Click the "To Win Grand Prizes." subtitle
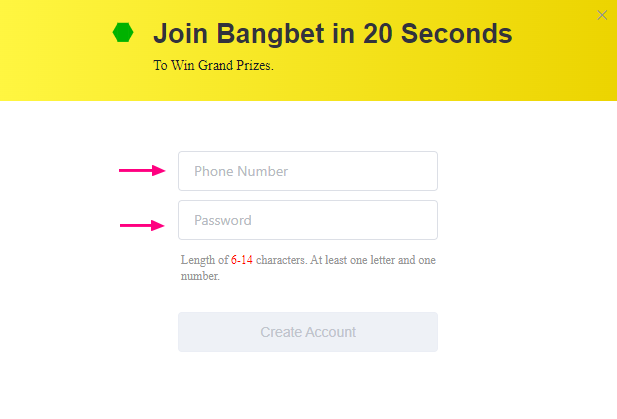617x419 pixels. [213, 66]
